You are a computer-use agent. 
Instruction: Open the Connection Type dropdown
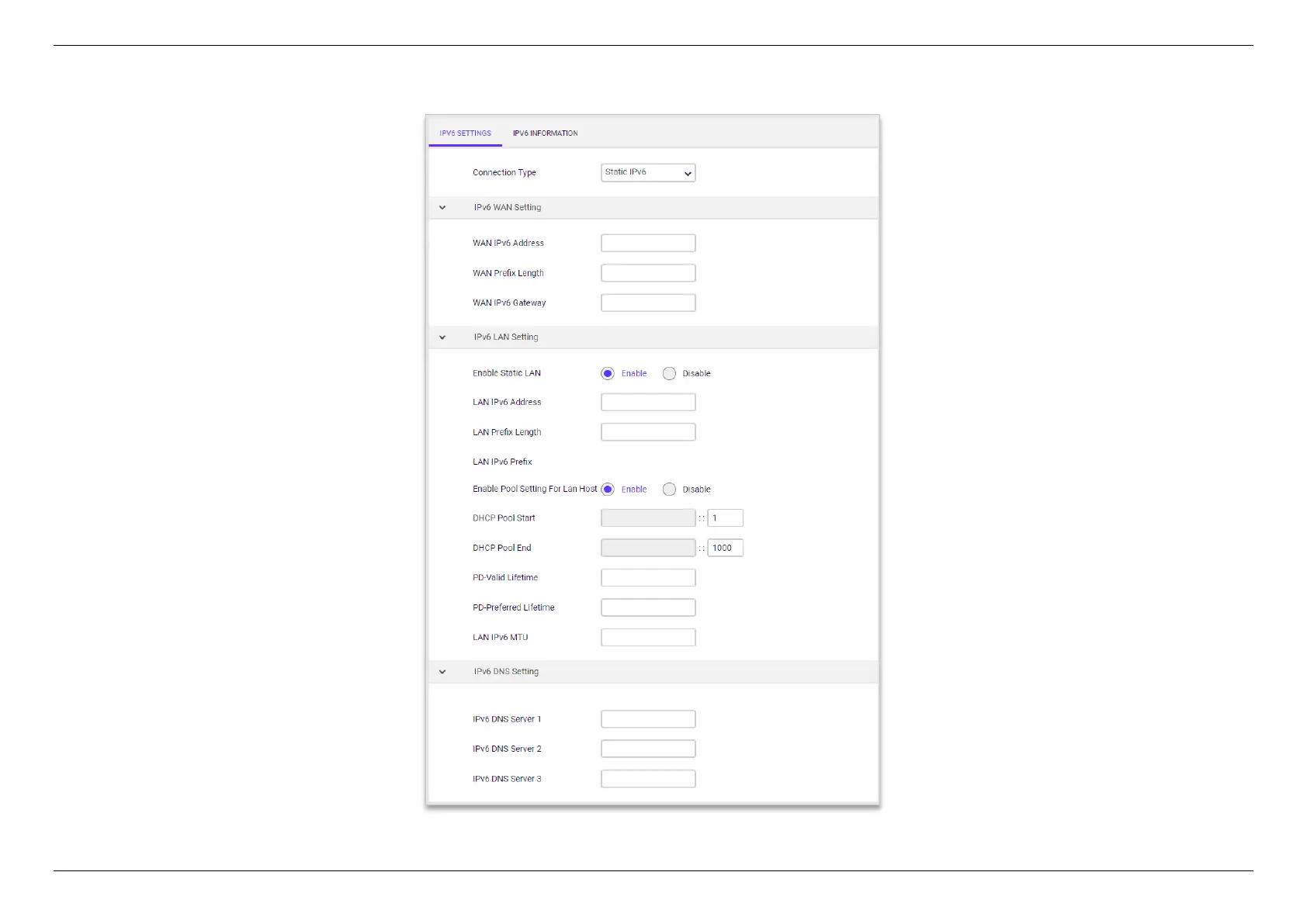pyautogui.click(x=648, y=172)
